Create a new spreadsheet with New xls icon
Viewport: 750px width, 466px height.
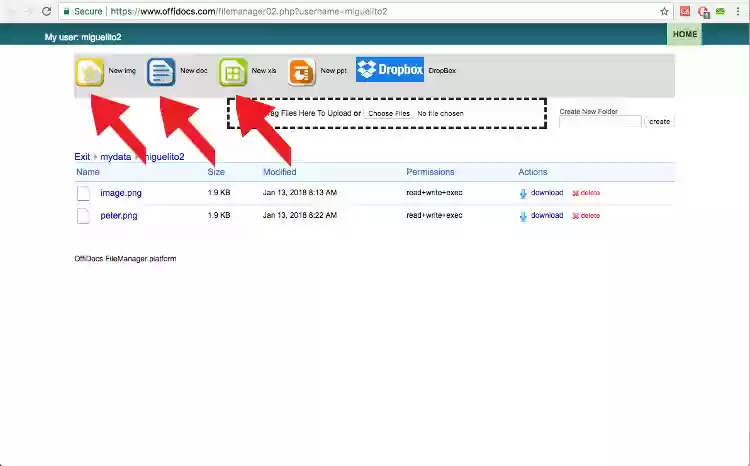[x=233, y=72]
